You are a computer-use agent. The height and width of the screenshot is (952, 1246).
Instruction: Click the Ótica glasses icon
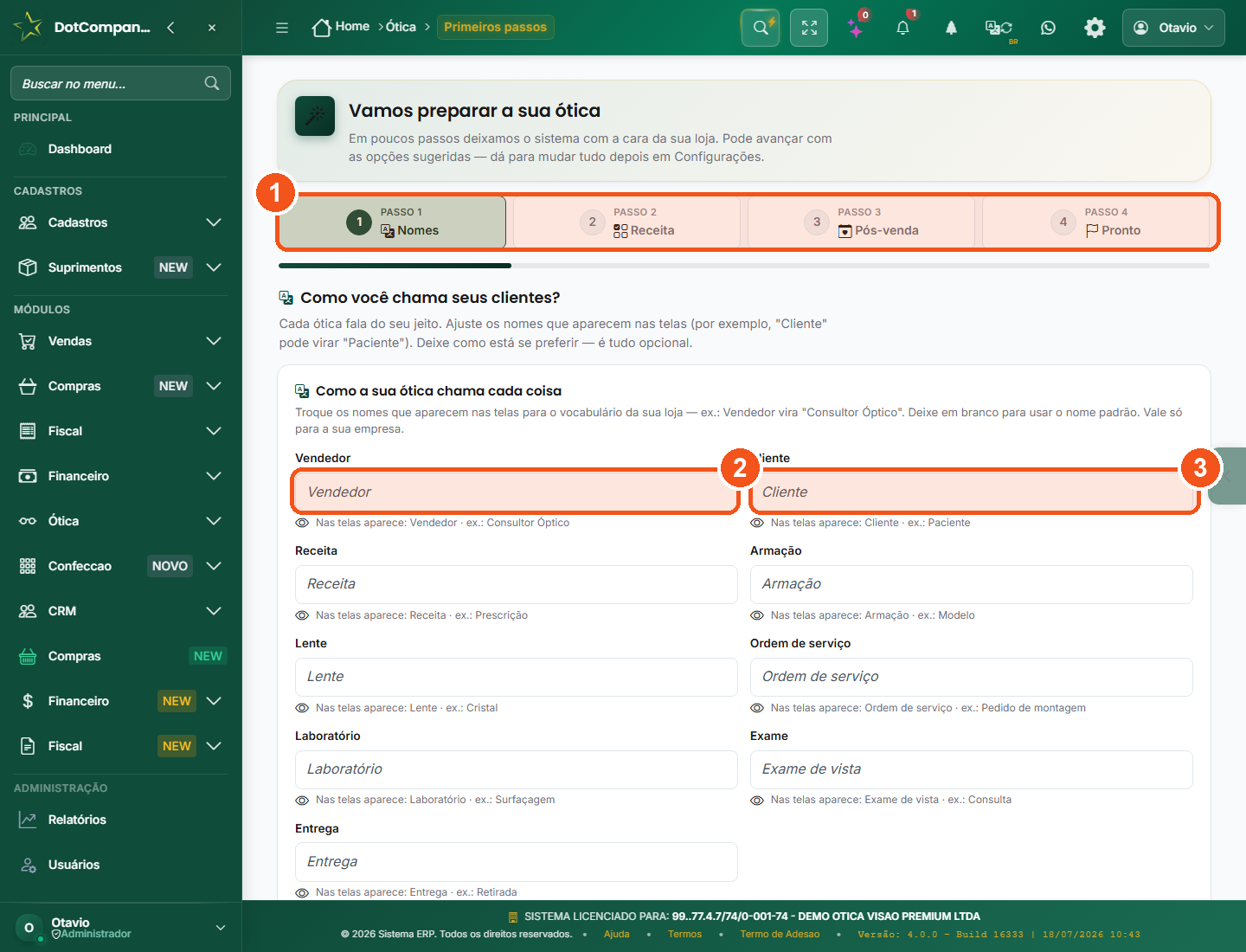(28, 521)
